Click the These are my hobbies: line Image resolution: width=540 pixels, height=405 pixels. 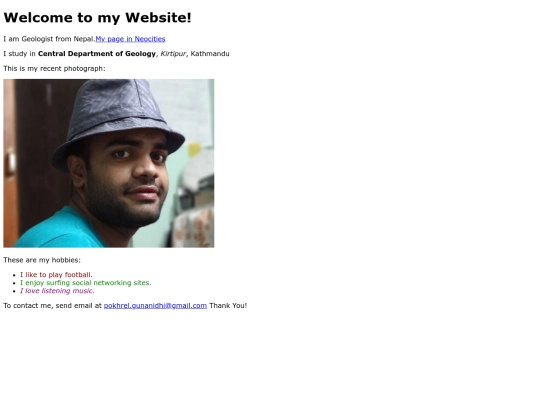click(x=42, y=260)
